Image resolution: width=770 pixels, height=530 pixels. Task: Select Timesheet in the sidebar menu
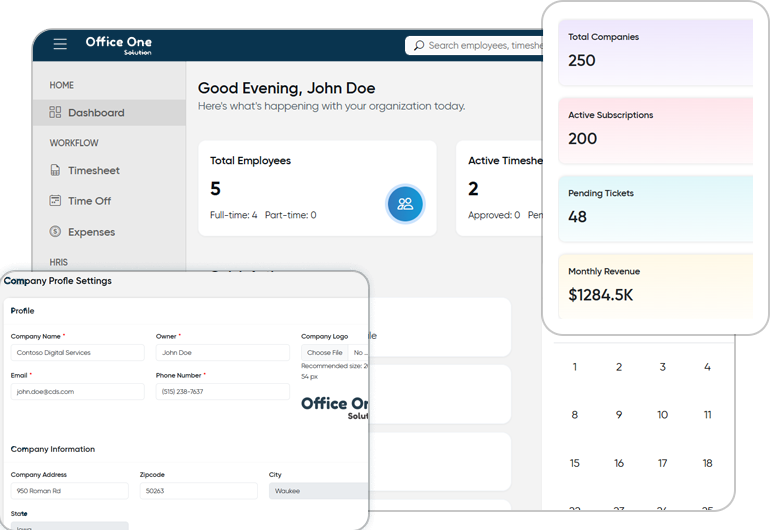click(93, 171)
